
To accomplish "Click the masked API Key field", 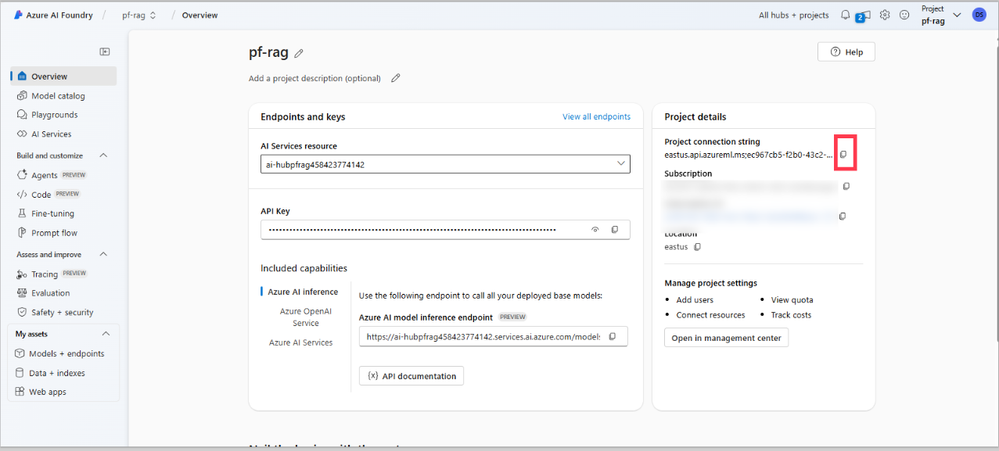I will [x=445, y=229].
